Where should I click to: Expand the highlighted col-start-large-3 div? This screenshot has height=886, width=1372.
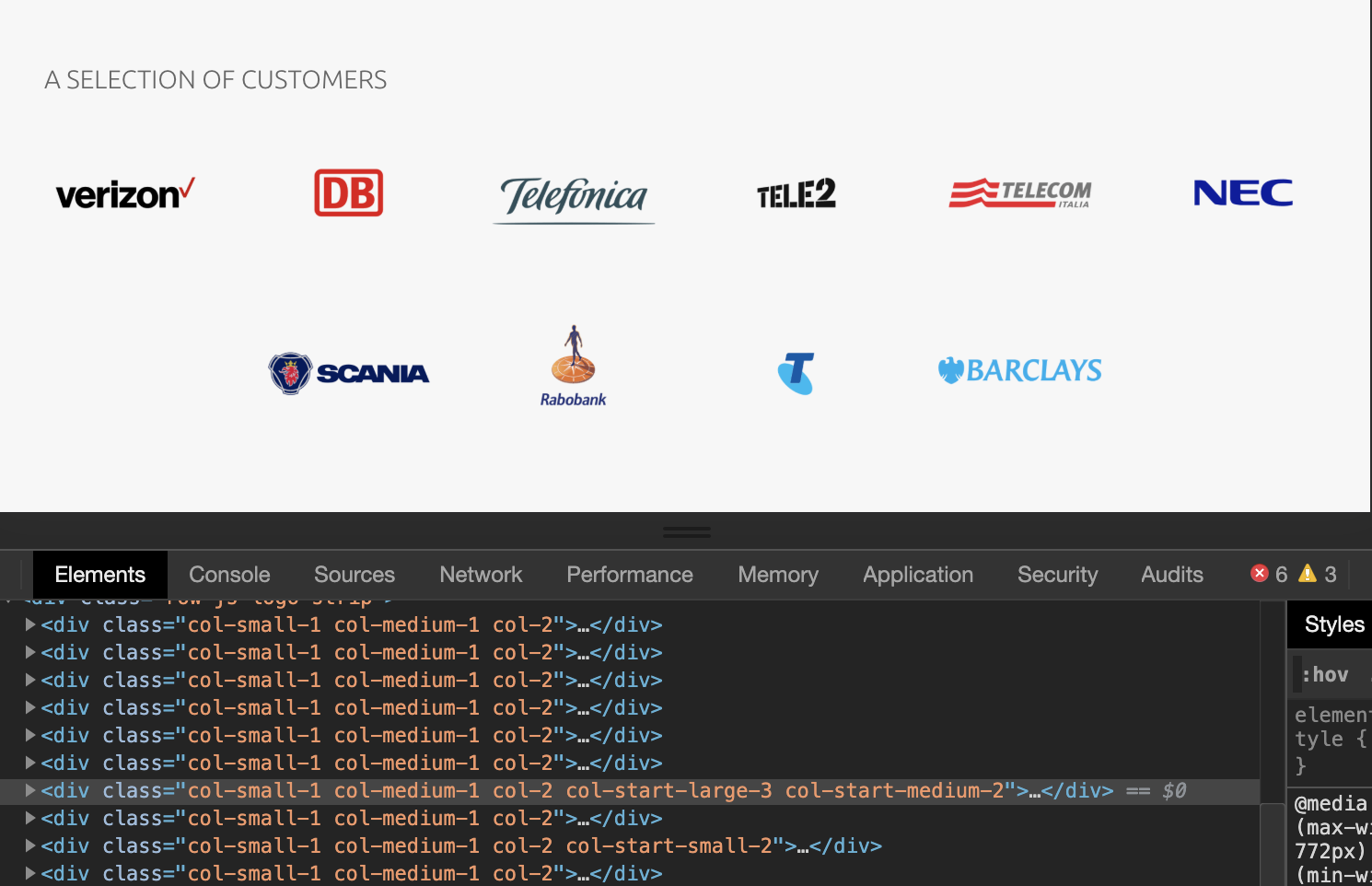coord(29,790)
